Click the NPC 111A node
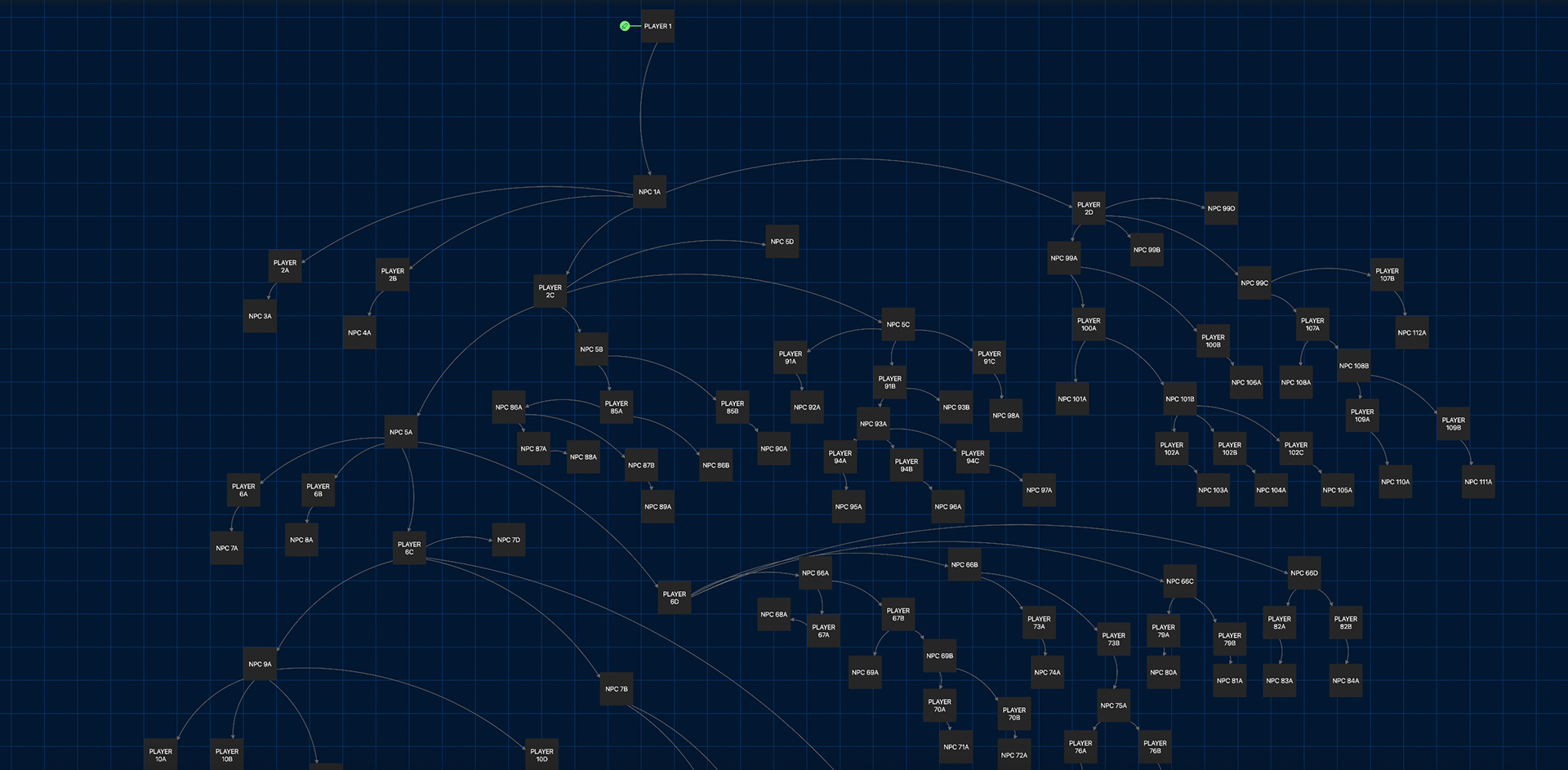The image size is (1568, 770). coord(1478,482)
